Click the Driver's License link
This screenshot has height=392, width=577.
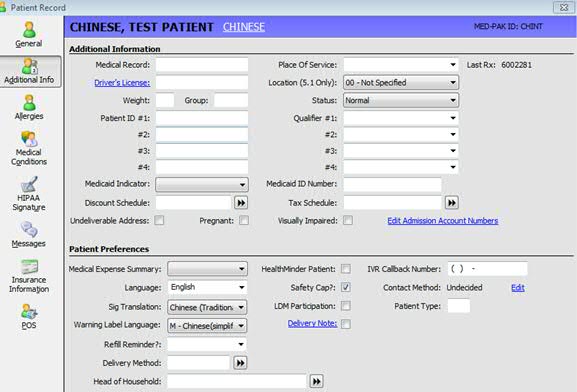click(122, 83)
